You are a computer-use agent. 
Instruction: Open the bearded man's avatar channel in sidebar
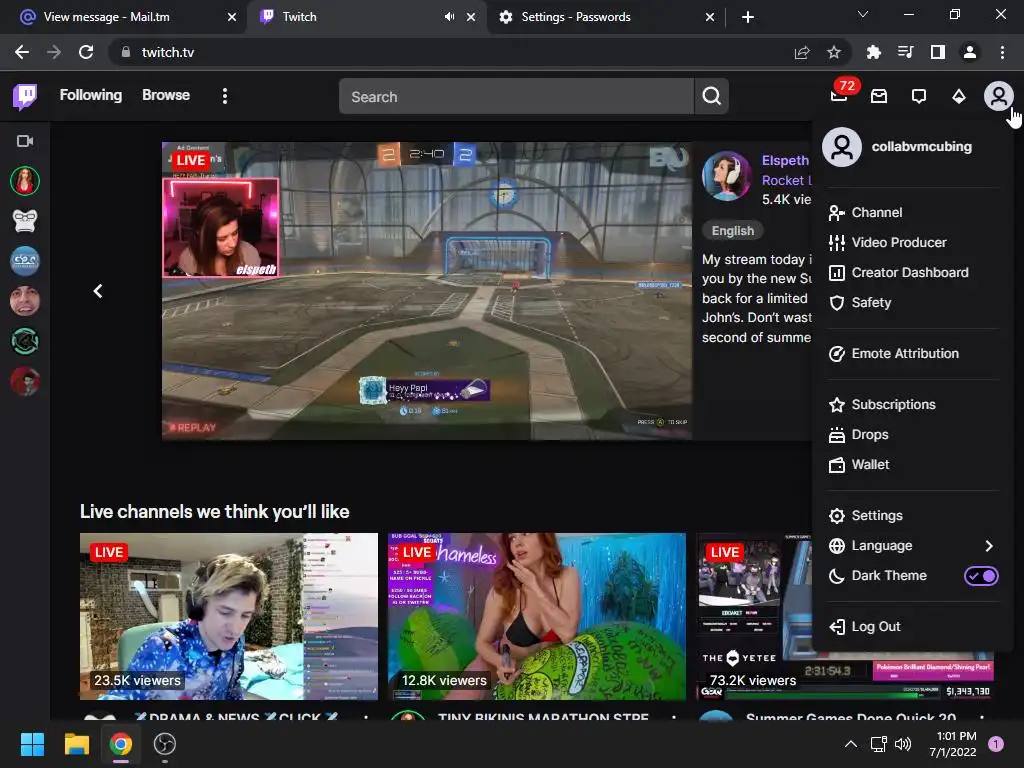pyautogui.click(x=25, y=300)
